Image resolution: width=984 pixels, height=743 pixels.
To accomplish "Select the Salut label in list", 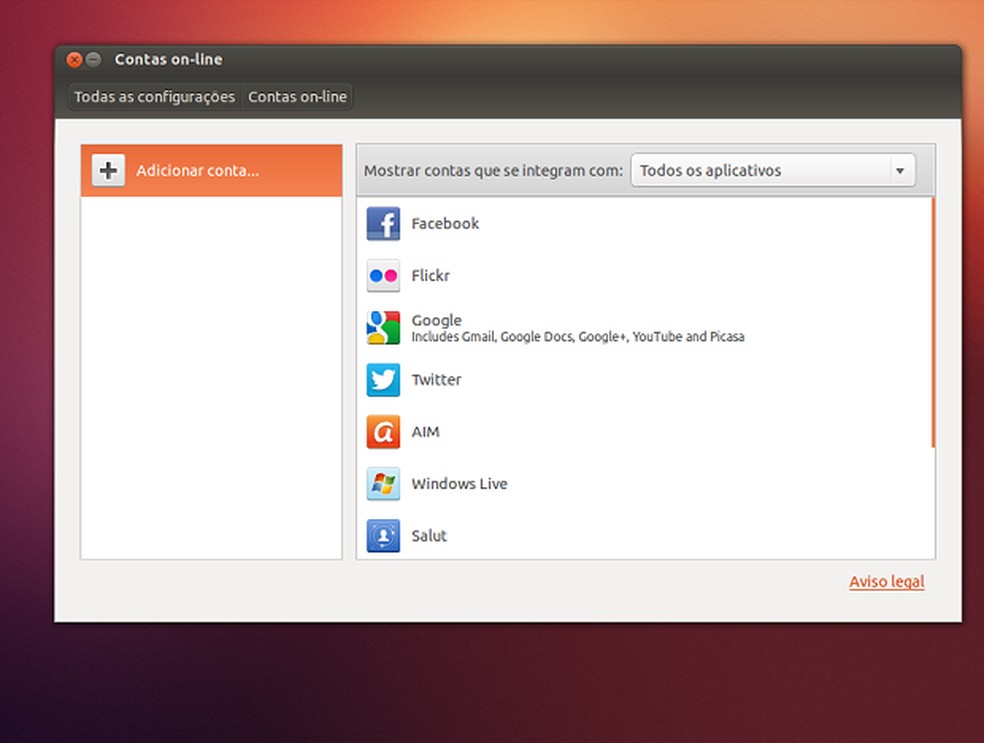I will point(429,536).
